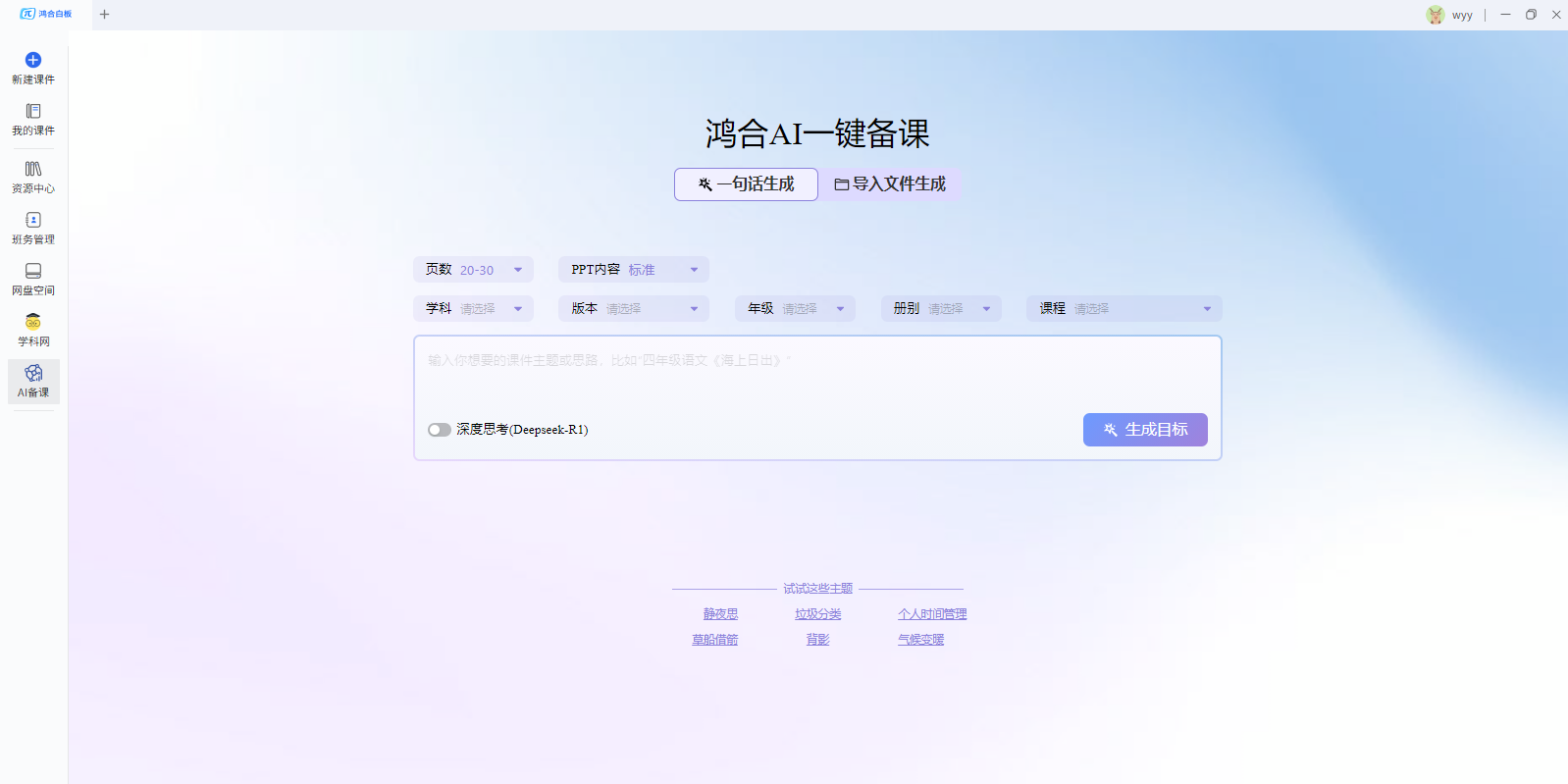Click the 垃圾分类 suggested topic link
Screen dimensions: 1568x784
pos(817,614)
